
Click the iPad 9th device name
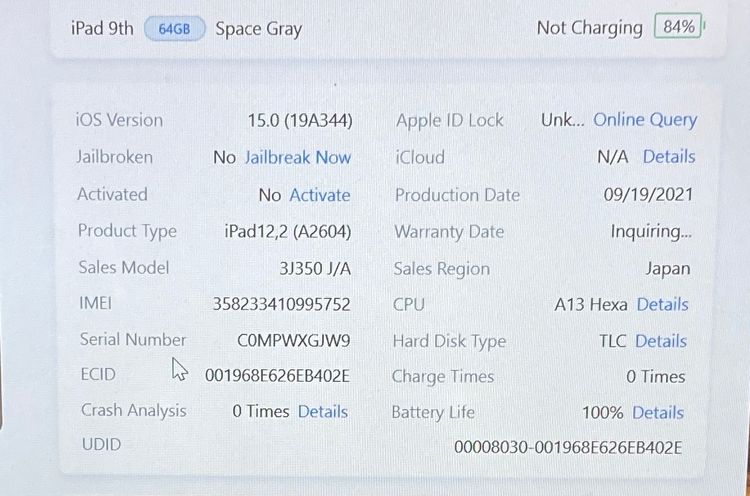(x=102, y=29)
